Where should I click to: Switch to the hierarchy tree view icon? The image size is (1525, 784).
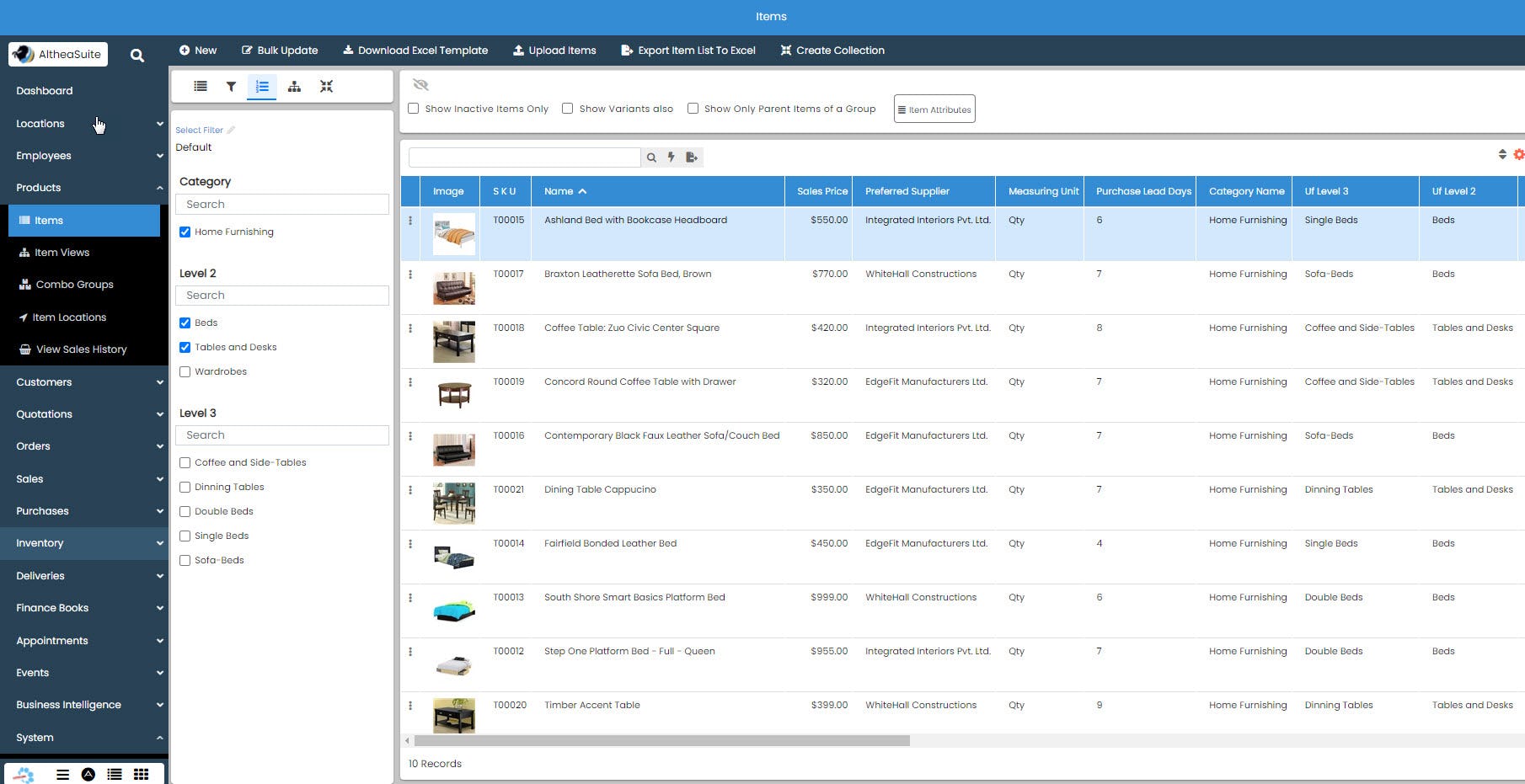point(294,87)
